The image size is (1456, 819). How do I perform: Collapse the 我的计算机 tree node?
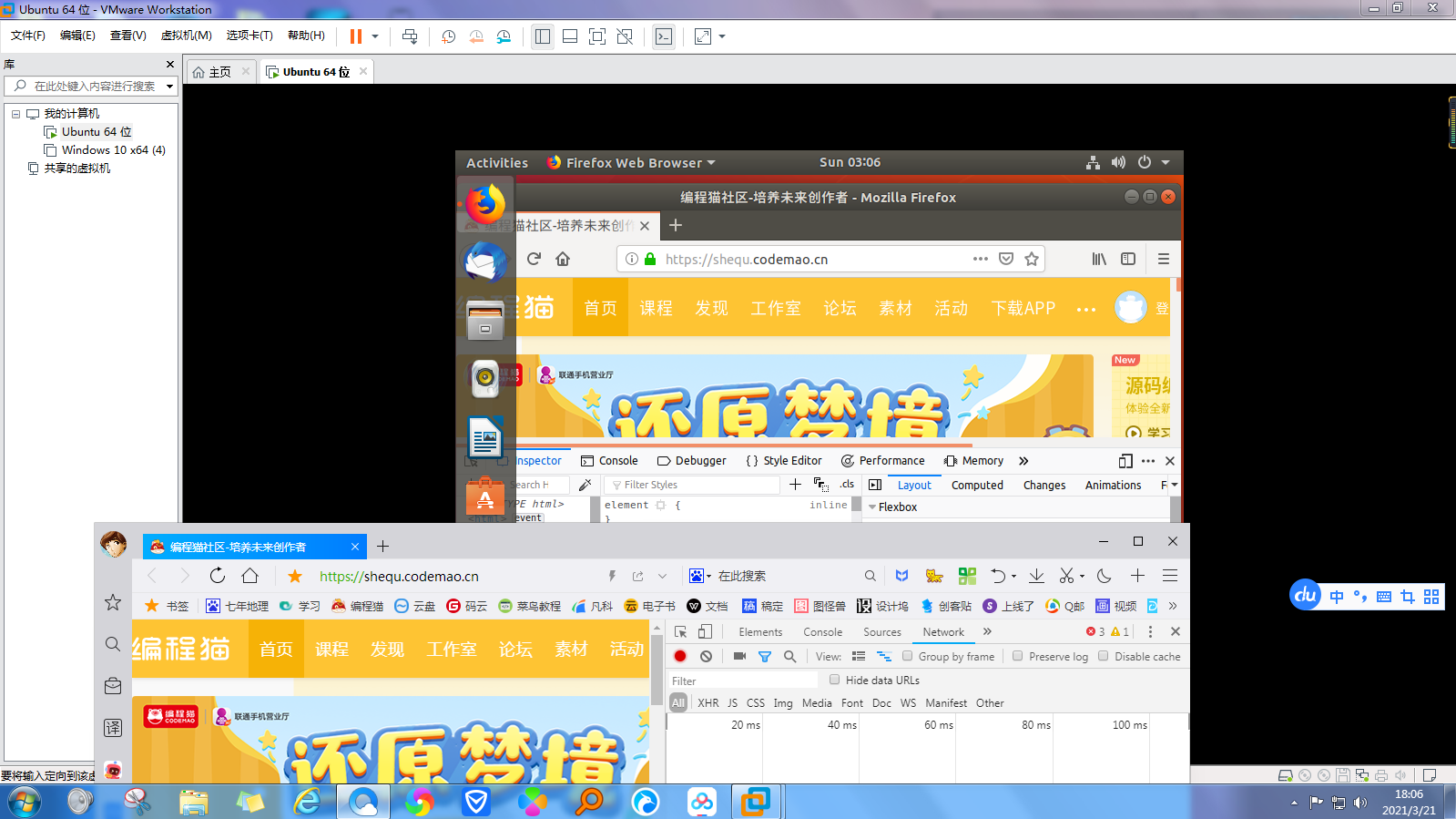15,114
